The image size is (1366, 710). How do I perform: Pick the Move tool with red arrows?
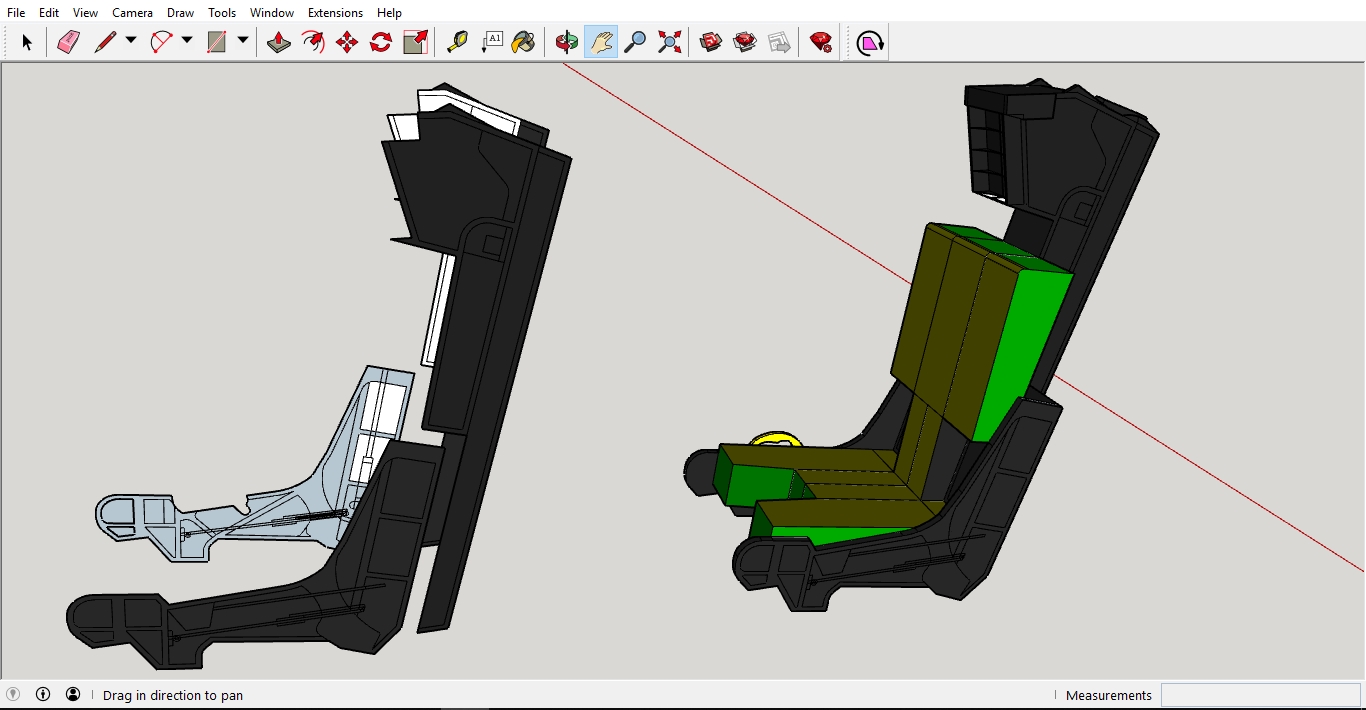tap(347, 42)
